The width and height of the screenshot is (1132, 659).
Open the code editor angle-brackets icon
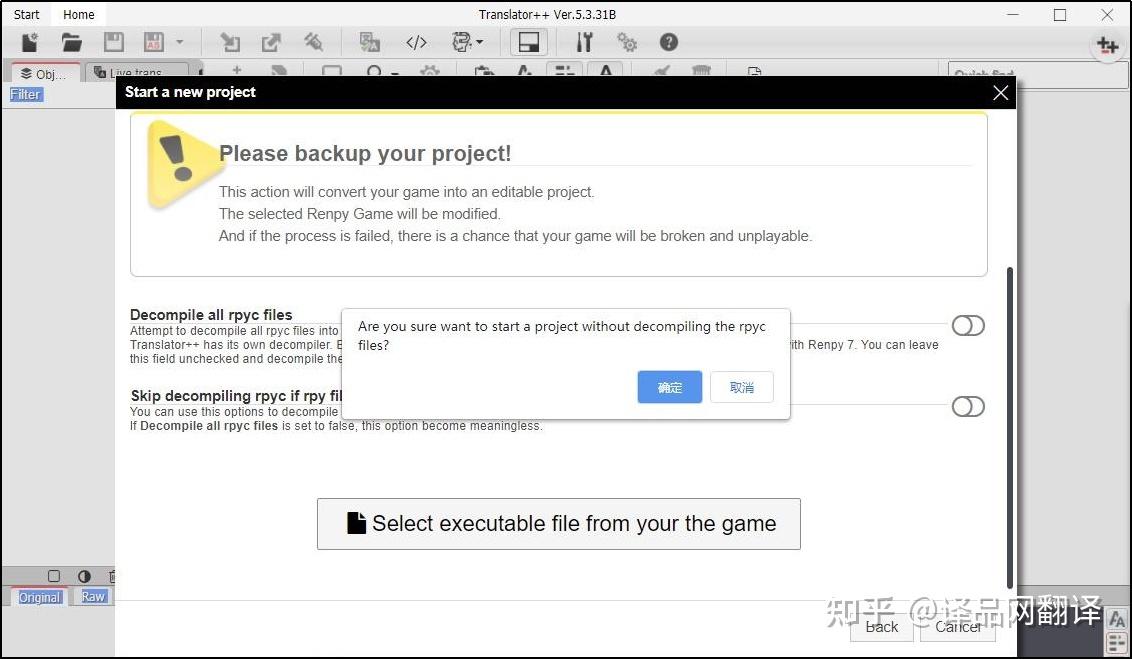click(417, 43)
